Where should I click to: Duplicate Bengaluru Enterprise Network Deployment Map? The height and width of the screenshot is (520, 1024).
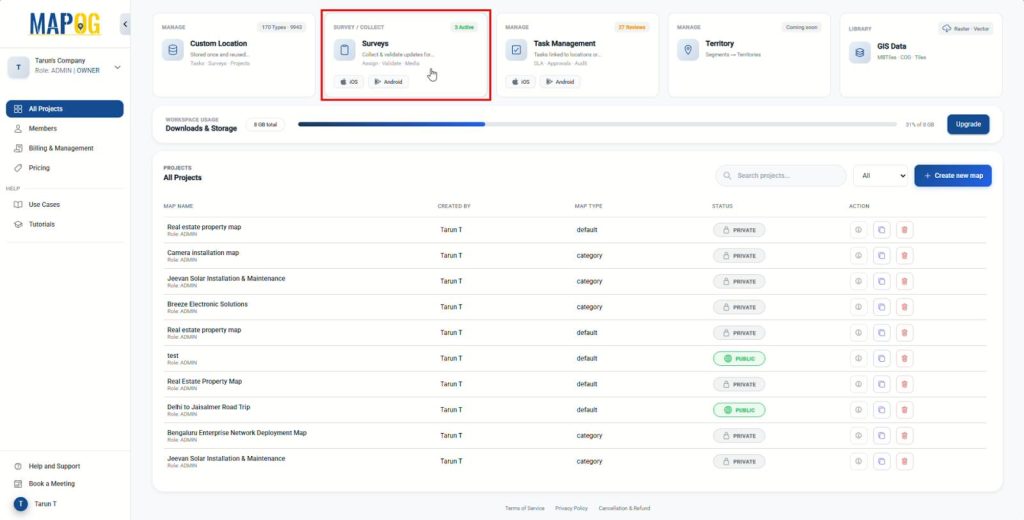pyautogui.click(x=881, y=436)
